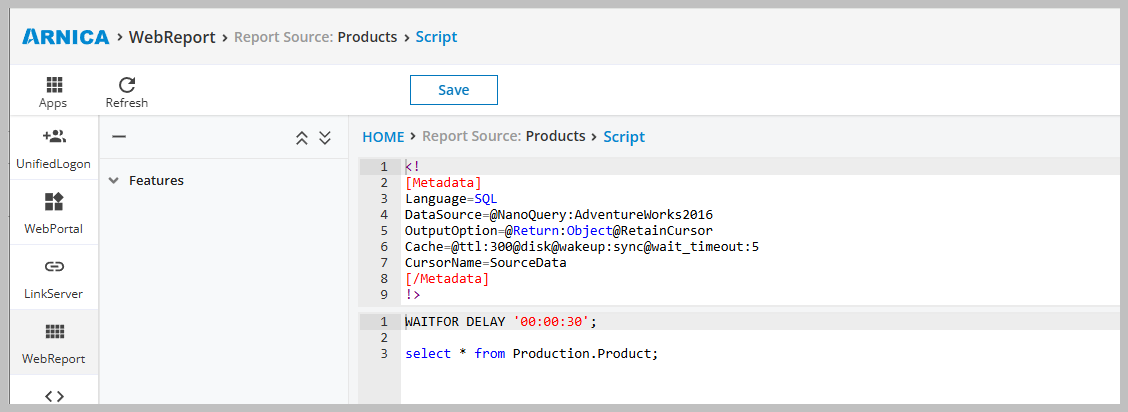The height and width of the screenshot is (412, 1128).
Task: Collapse the Features section chevron
Action: click(x=114, y=181)
